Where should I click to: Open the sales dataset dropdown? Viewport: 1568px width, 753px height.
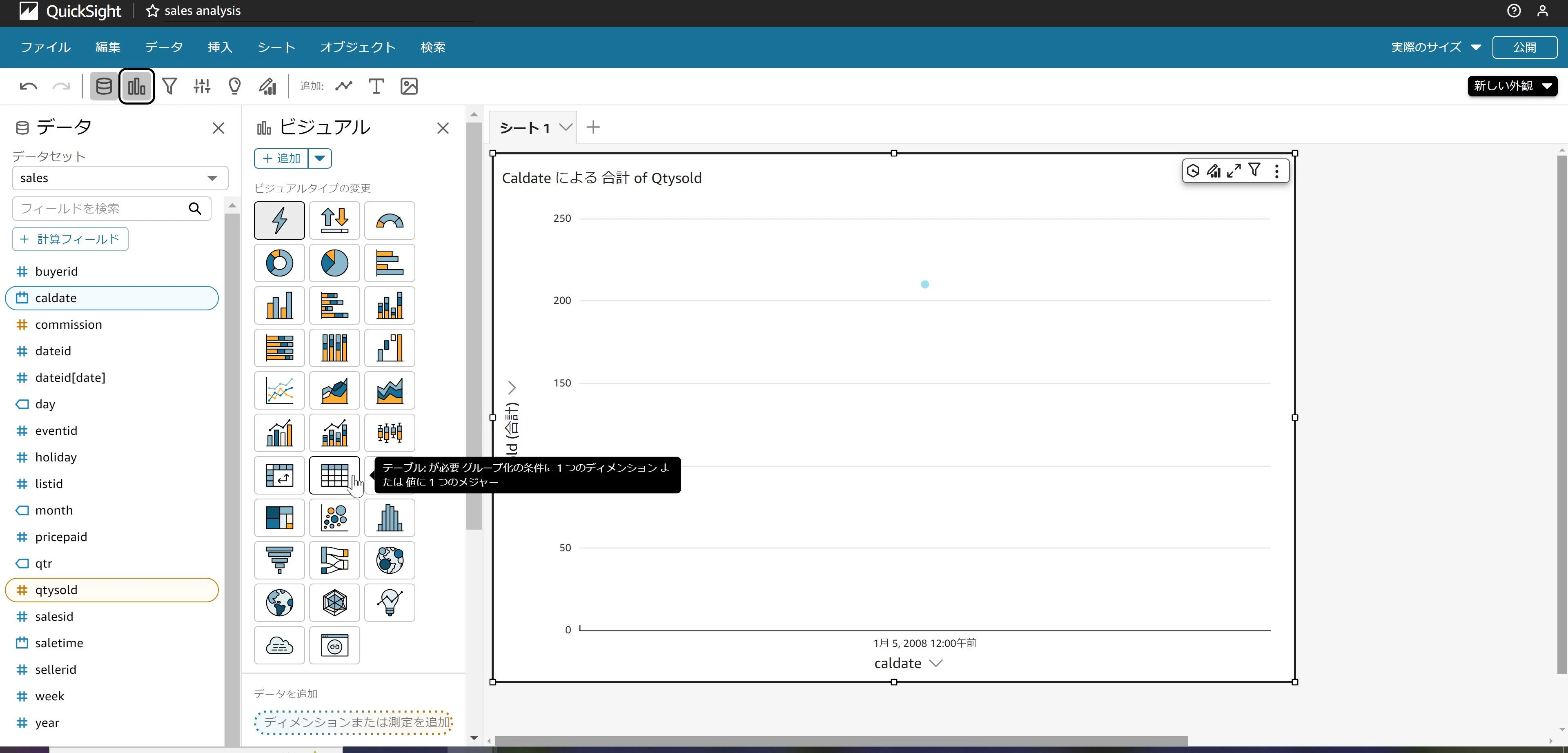click(x=120, y=178)
